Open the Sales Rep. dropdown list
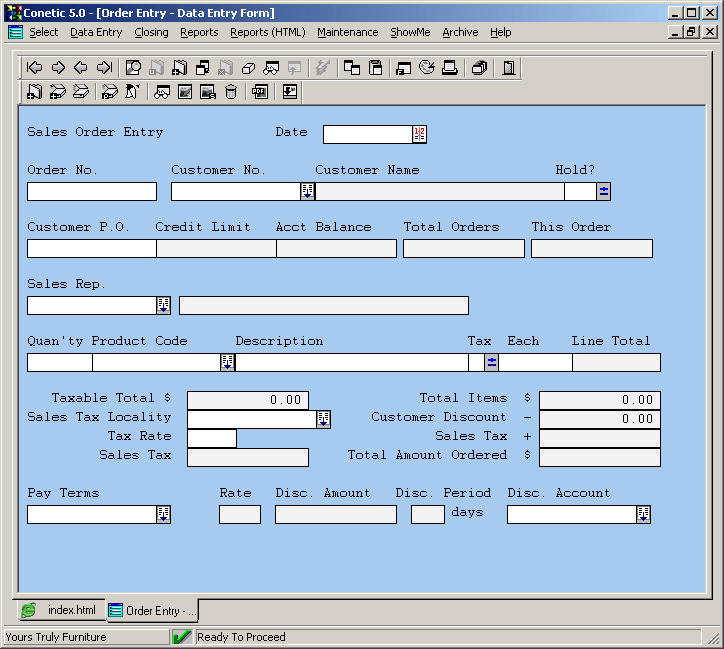Viewport: 724px width, 649px height. 164,305
